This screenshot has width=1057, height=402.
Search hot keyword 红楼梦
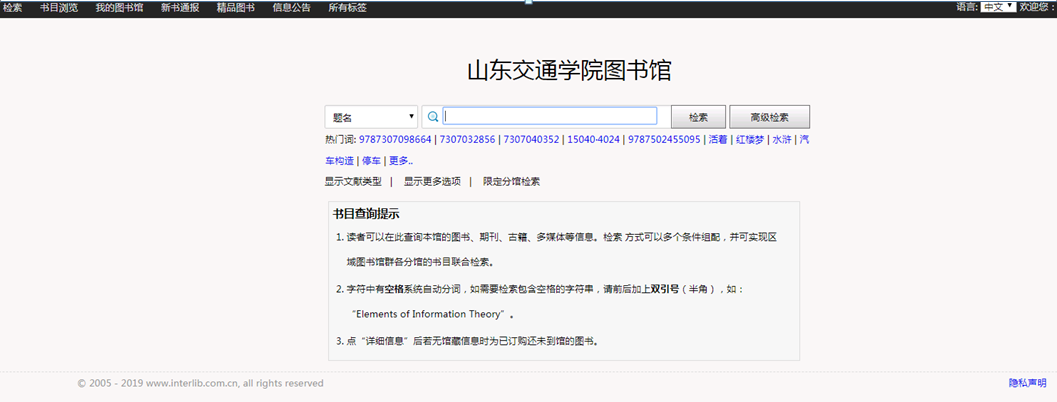750,140
